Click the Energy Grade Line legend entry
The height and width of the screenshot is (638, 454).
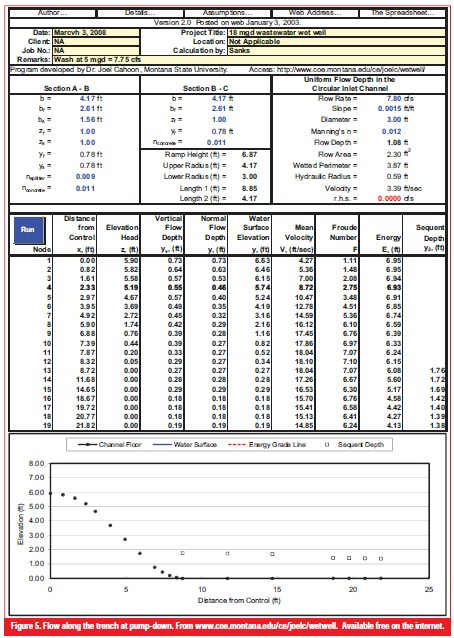tap(271, 445)
